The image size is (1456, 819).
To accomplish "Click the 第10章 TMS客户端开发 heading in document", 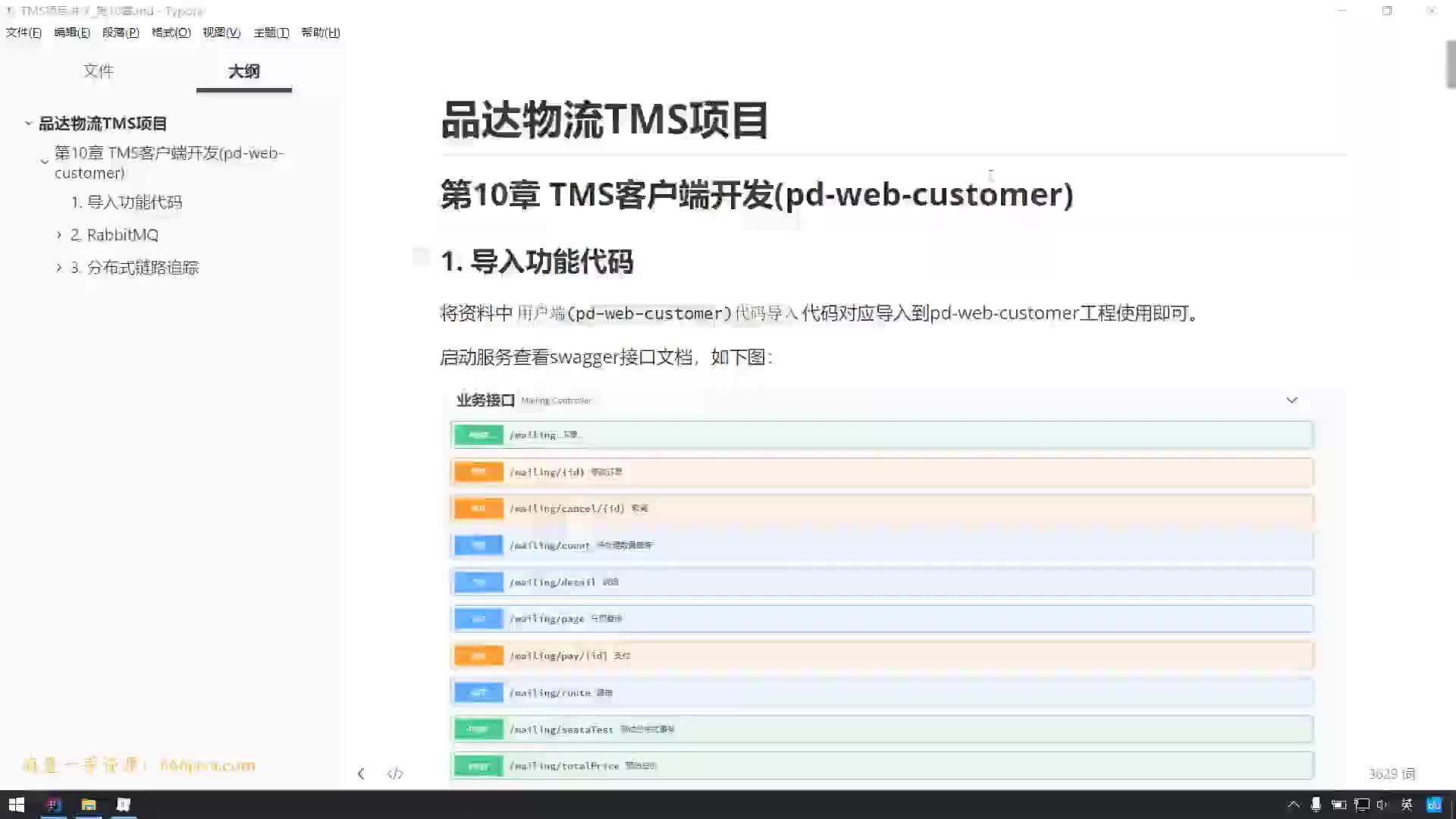I will 757,195.
